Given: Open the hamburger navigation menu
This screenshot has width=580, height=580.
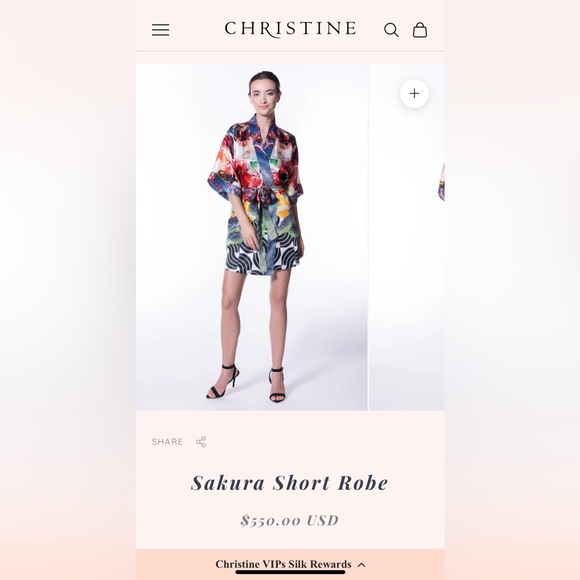Looking at the screenshot, I should tap(161, 30).
